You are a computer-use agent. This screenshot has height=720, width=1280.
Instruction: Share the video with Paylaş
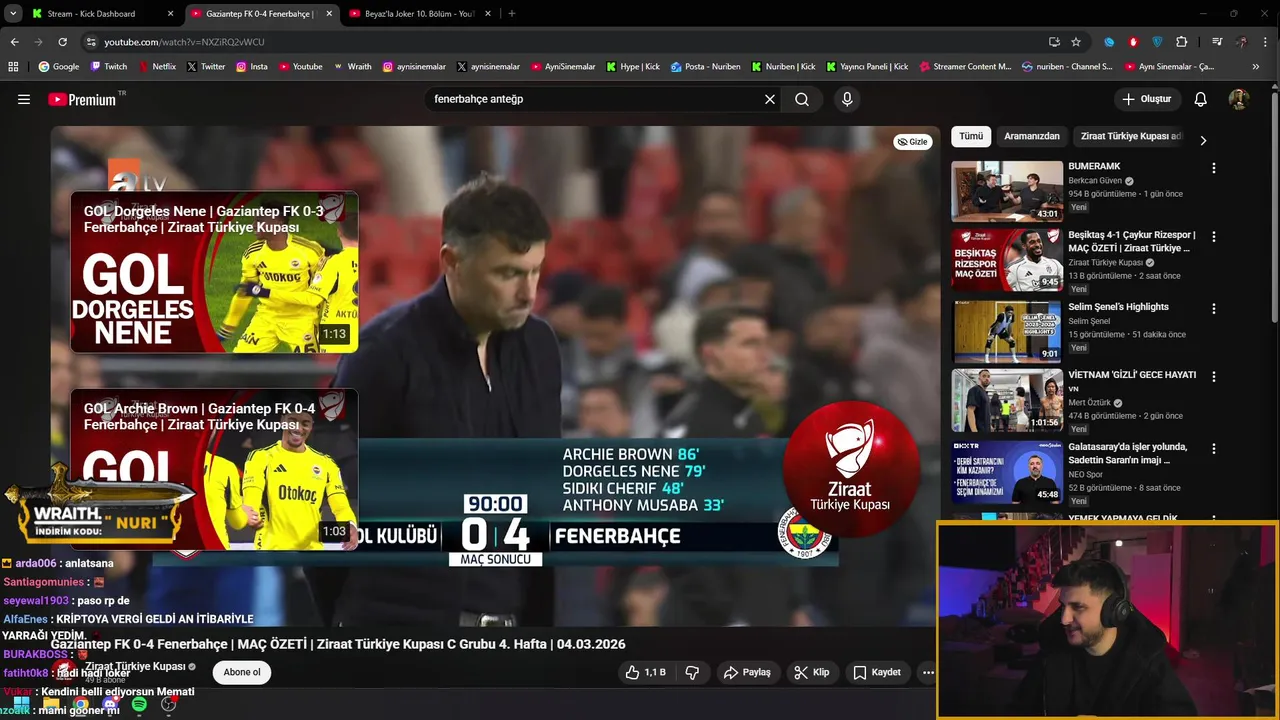point(747,672)
